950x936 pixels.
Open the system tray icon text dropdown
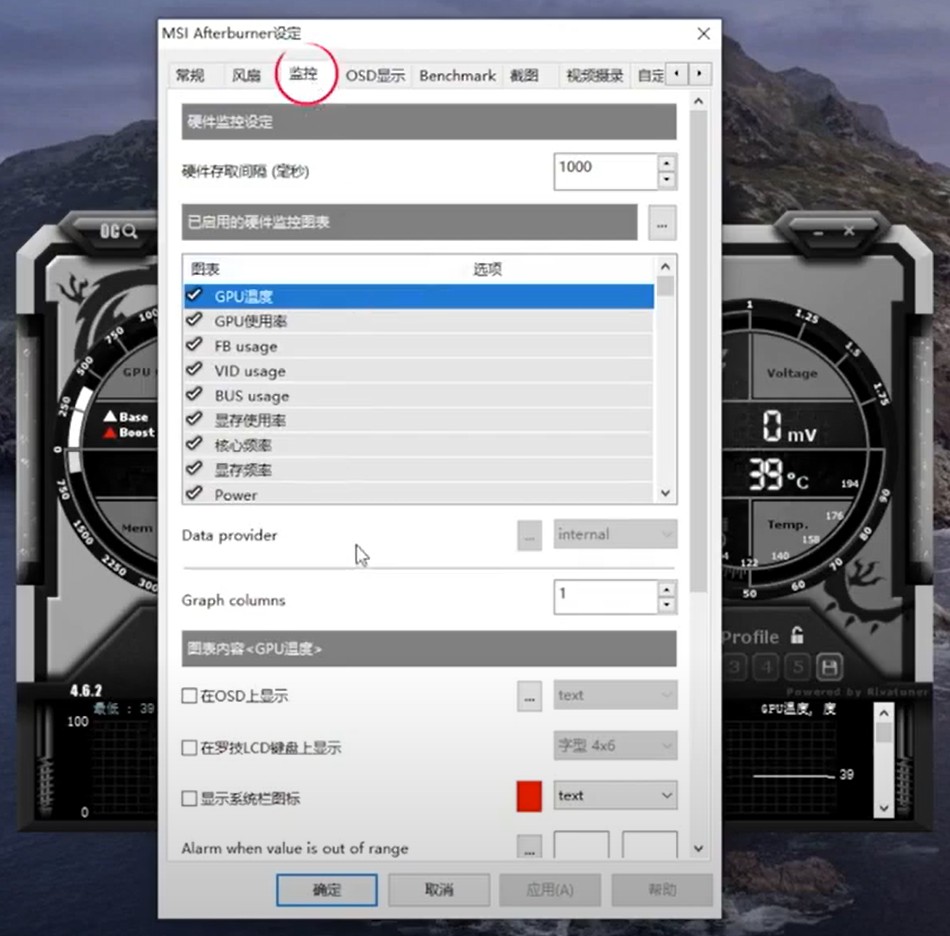coord(615,796)
